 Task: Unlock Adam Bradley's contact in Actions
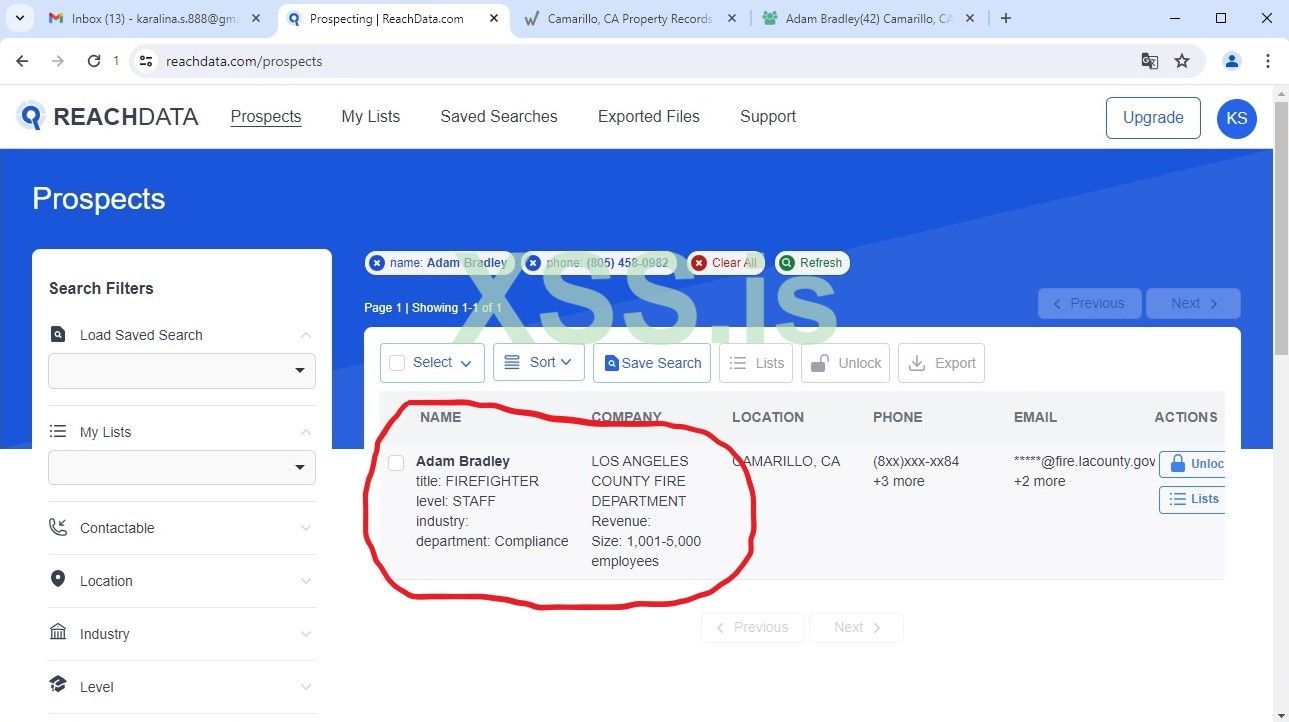pos(1192,464)
